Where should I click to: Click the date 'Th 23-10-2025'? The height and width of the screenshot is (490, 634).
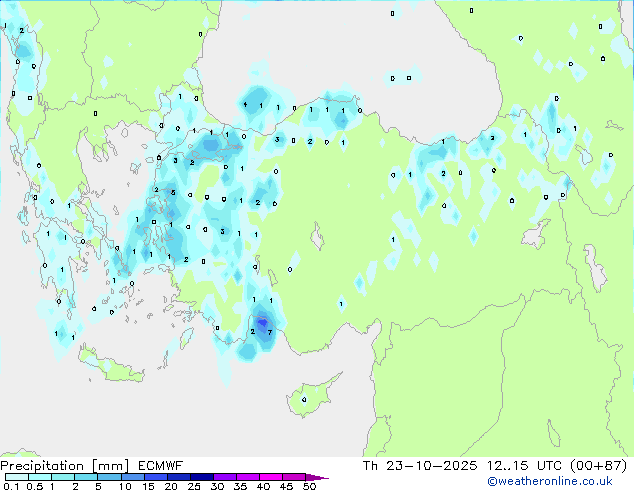click(x=420, y=466)
